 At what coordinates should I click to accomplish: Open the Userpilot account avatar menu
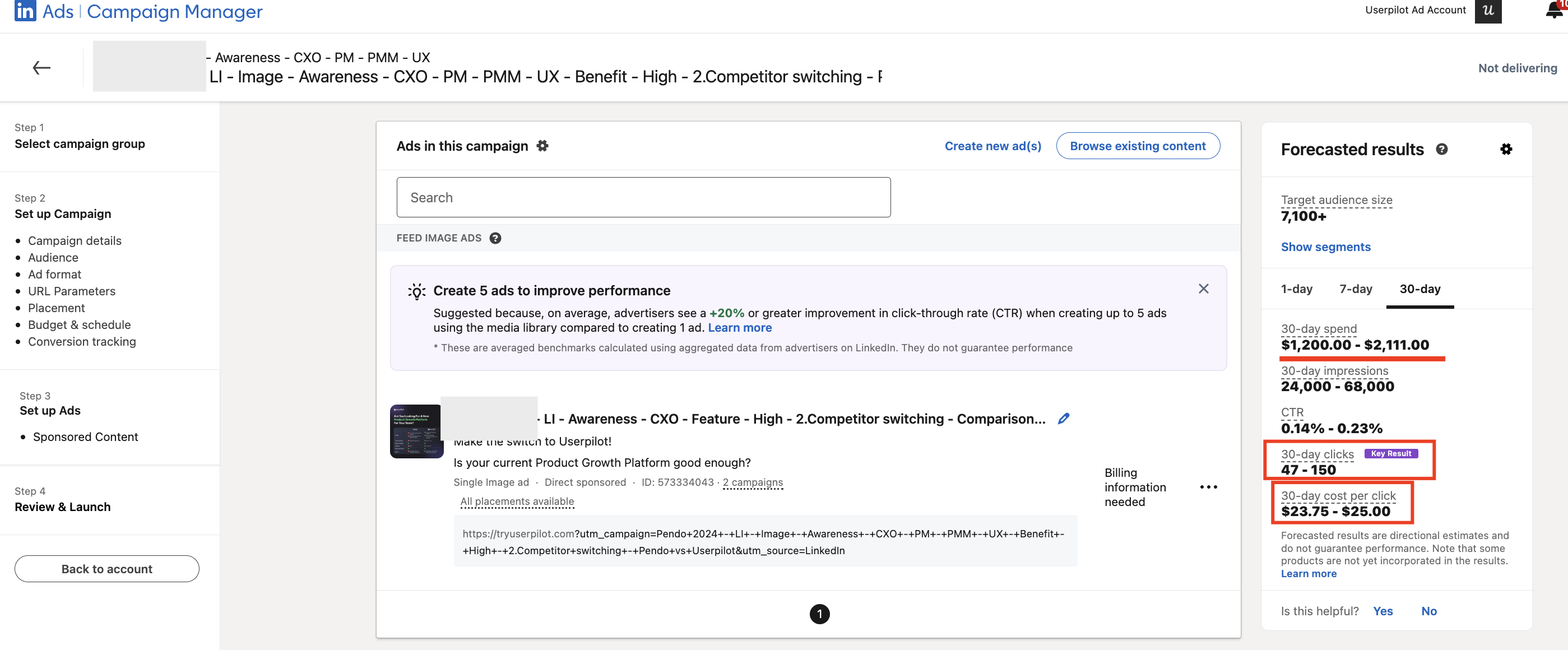click(1488, 10)
